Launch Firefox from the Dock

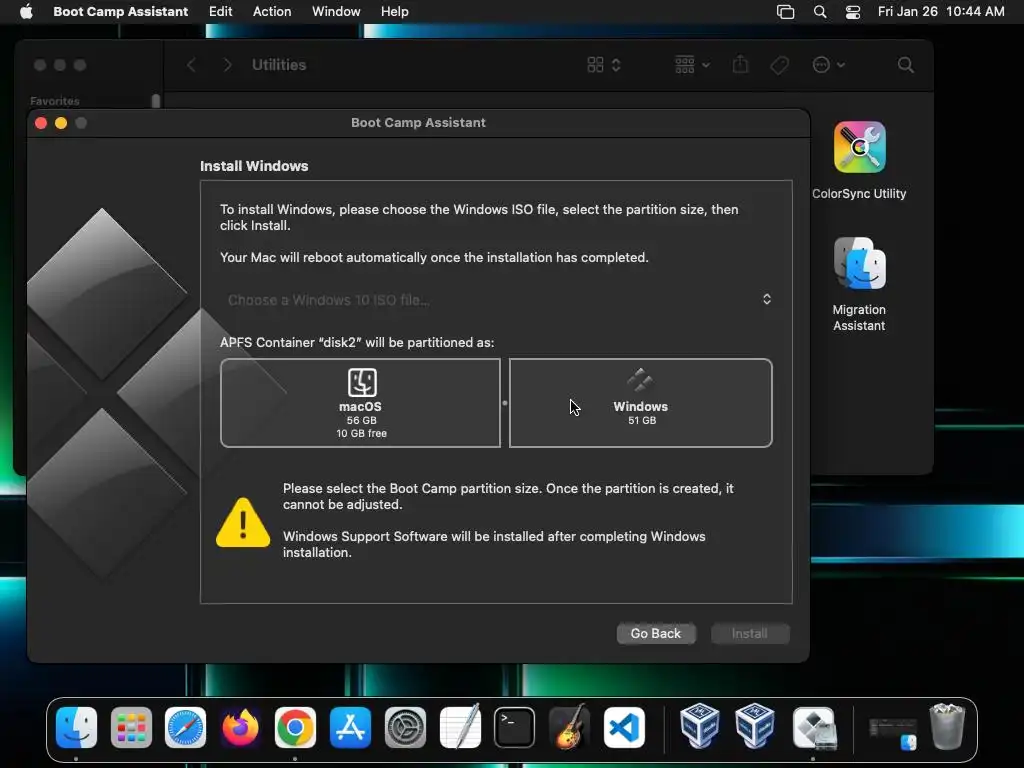click(240, 728)
